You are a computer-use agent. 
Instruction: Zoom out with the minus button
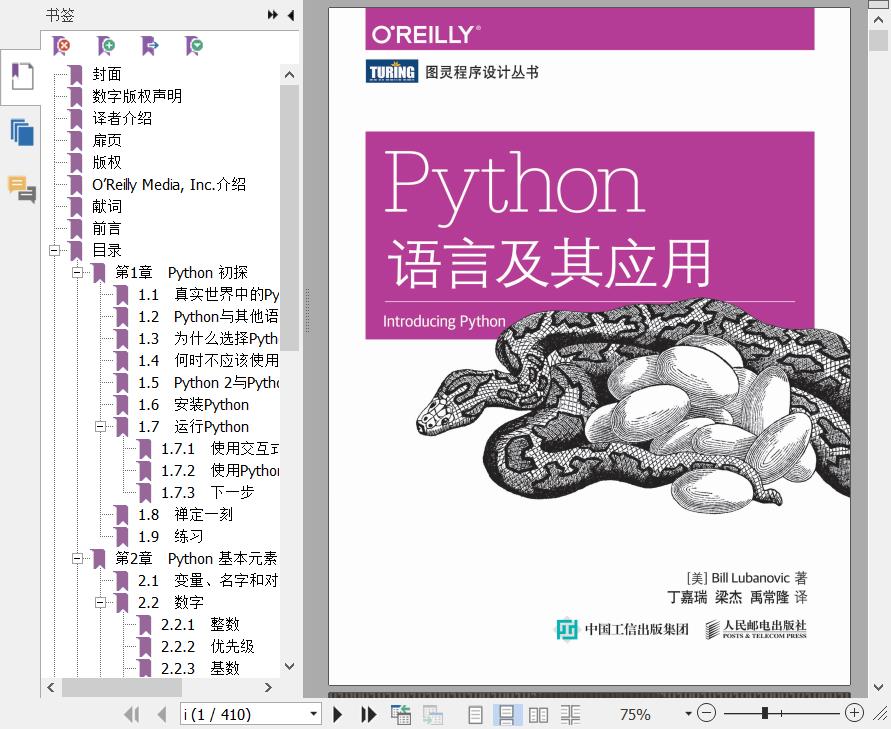706,713
